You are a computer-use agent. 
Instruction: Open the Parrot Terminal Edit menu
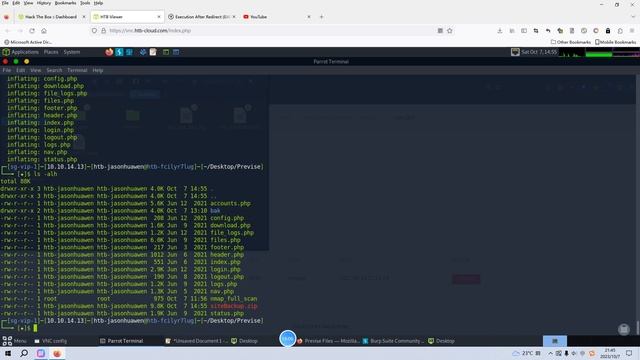pos(20,70)
